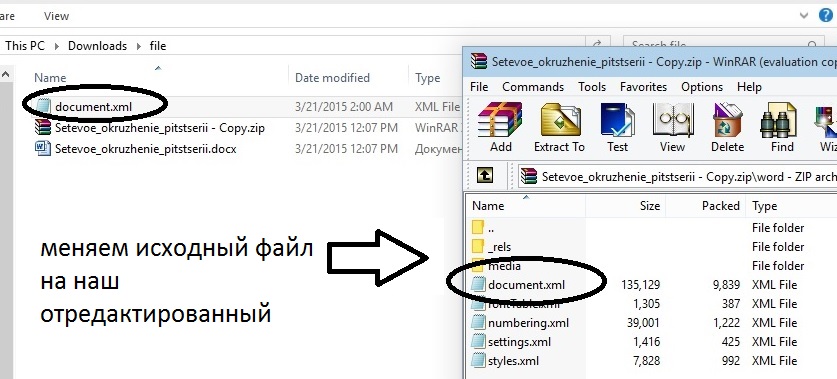Expand the arrow after This PC breadcrumb
The image size is (837, 379).
(x=57, y=46)
